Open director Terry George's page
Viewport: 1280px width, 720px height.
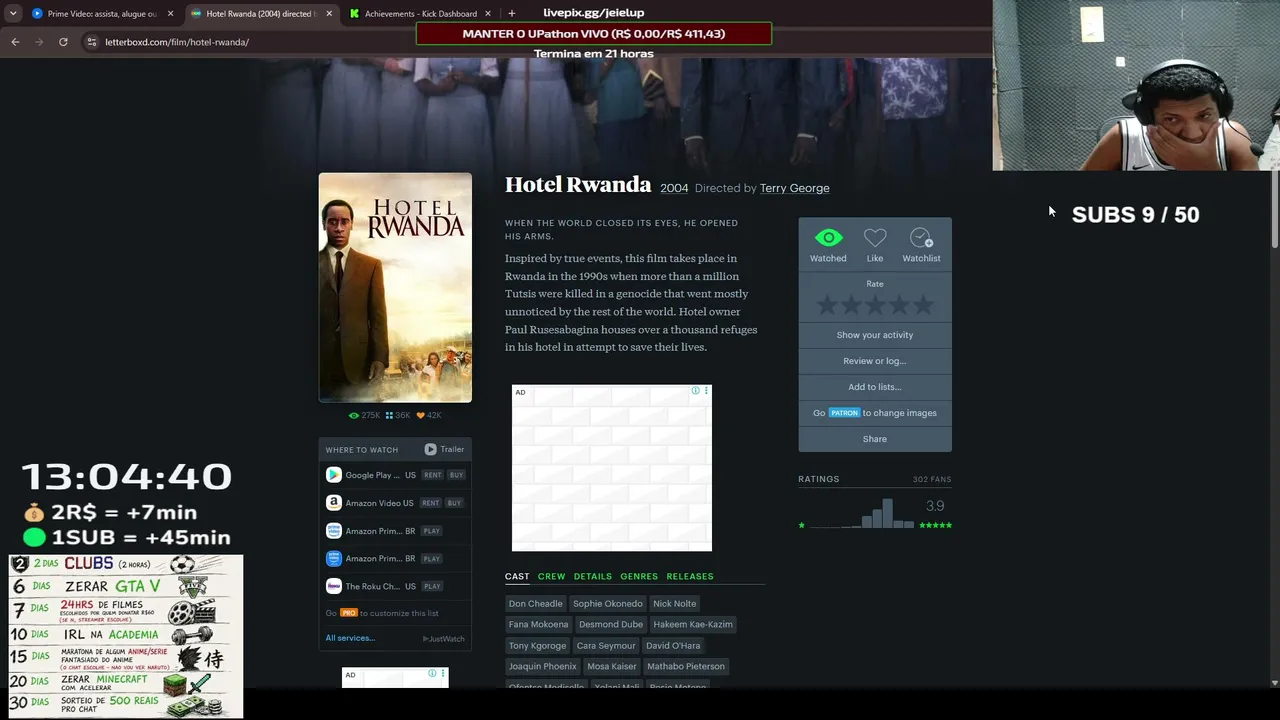[x=794, y=188]
